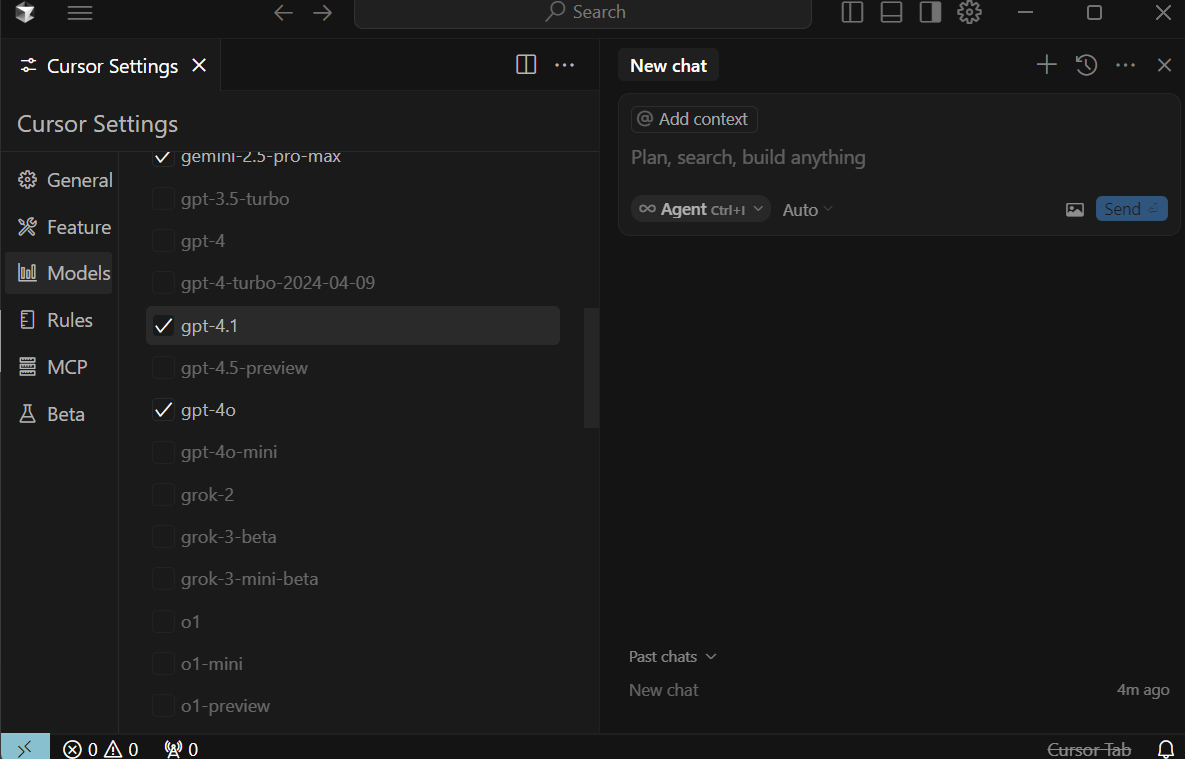Click the grok-3-beta model name
The image size is (1185, 759).
(228, 537)
